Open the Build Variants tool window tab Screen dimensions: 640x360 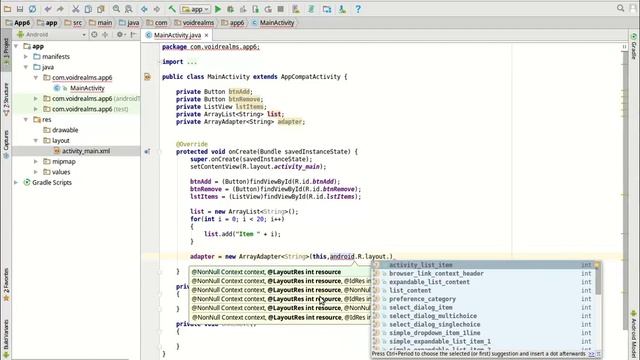[6, 339]
